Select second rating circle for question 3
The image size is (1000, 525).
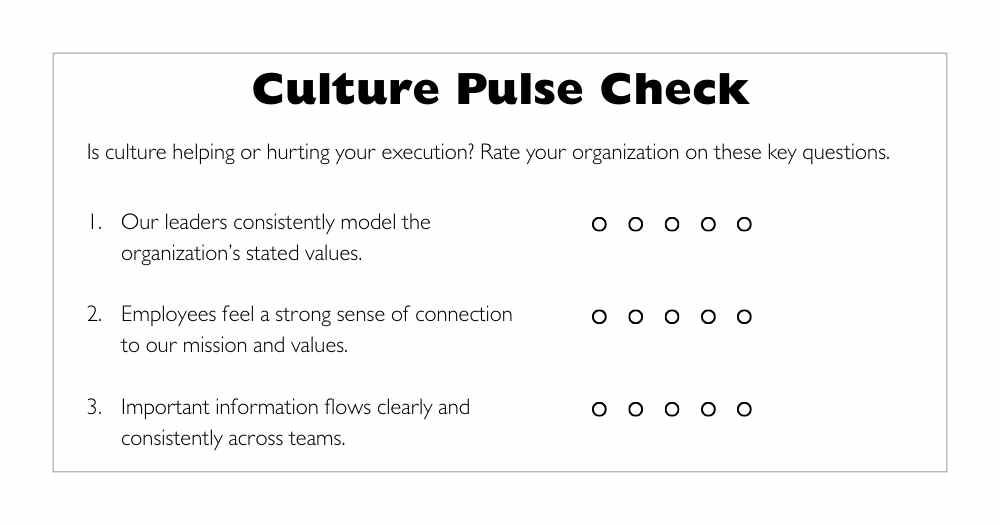pyautogui.click(x=635, y=409)
